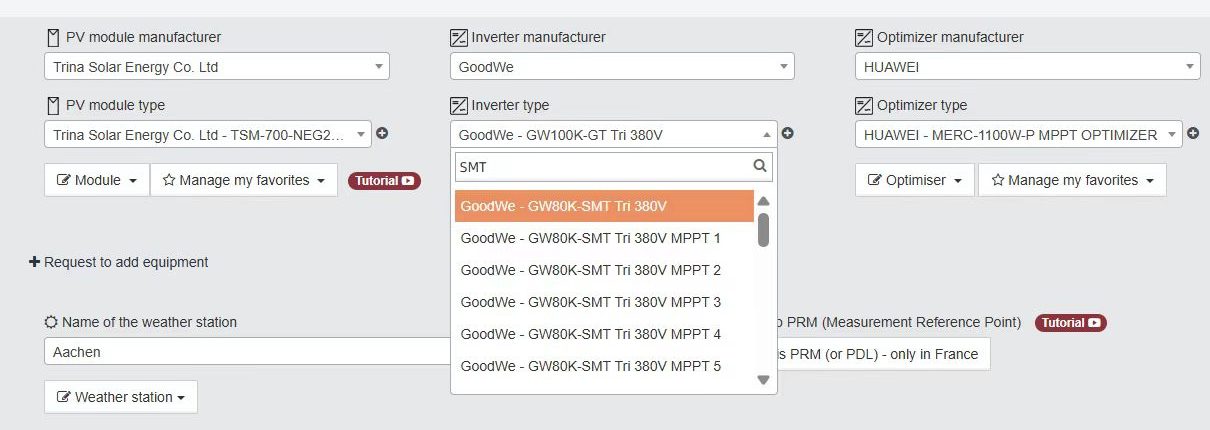The width and height of the screenshot is (1210, 430).
Task: Open the Optimiser edit button menu
Action: 915,180
